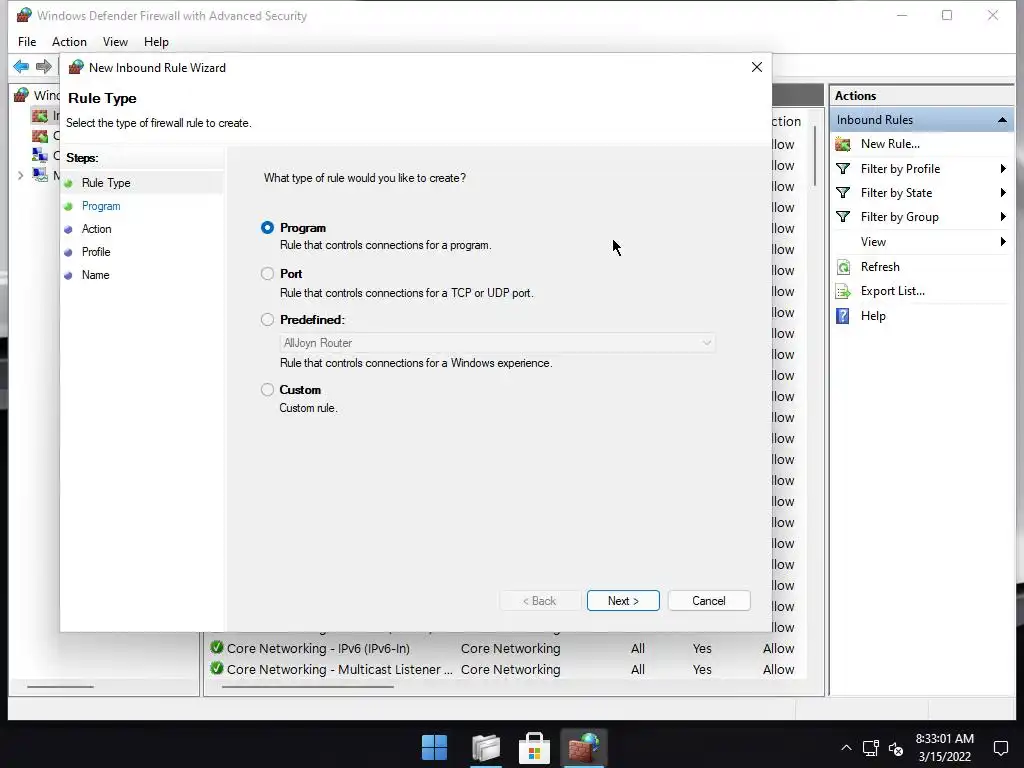
Task: Select the Rule Type step
Action: [x=106, y=183]
